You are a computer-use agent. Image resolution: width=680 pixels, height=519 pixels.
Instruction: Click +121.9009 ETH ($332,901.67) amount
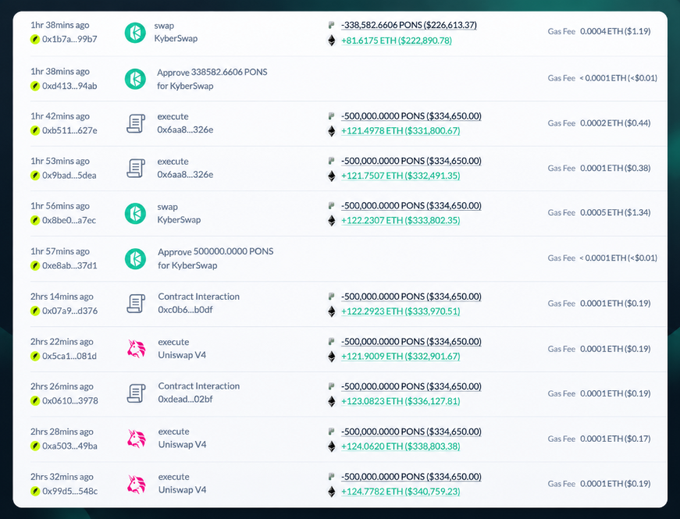[x=401, y=356]
